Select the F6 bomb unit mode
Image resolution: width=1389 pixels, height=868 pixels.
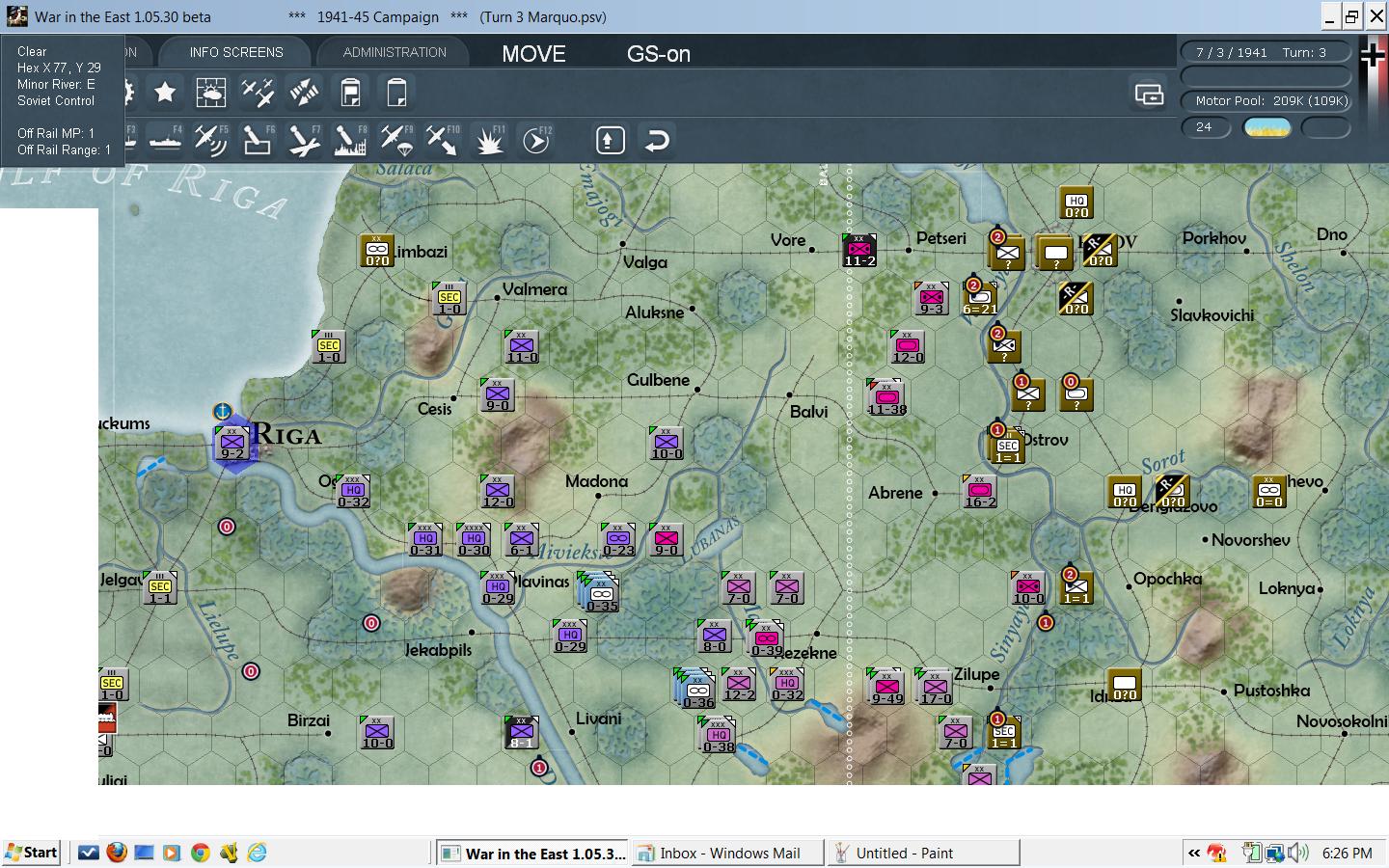click(x=257, y=141)
